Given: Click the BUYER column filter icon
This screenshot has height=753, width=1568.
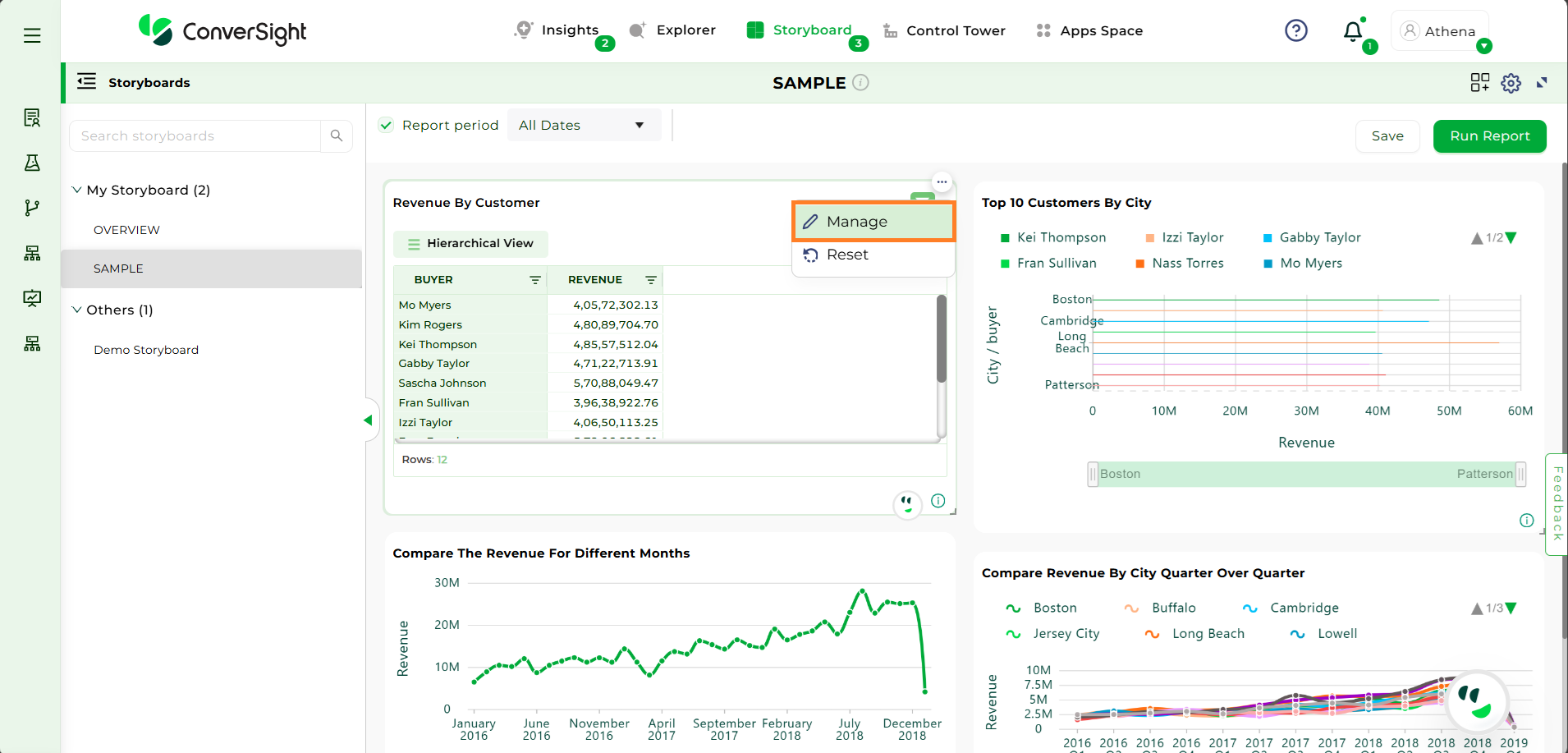Looking at the screenshot, I should (535, 280).
